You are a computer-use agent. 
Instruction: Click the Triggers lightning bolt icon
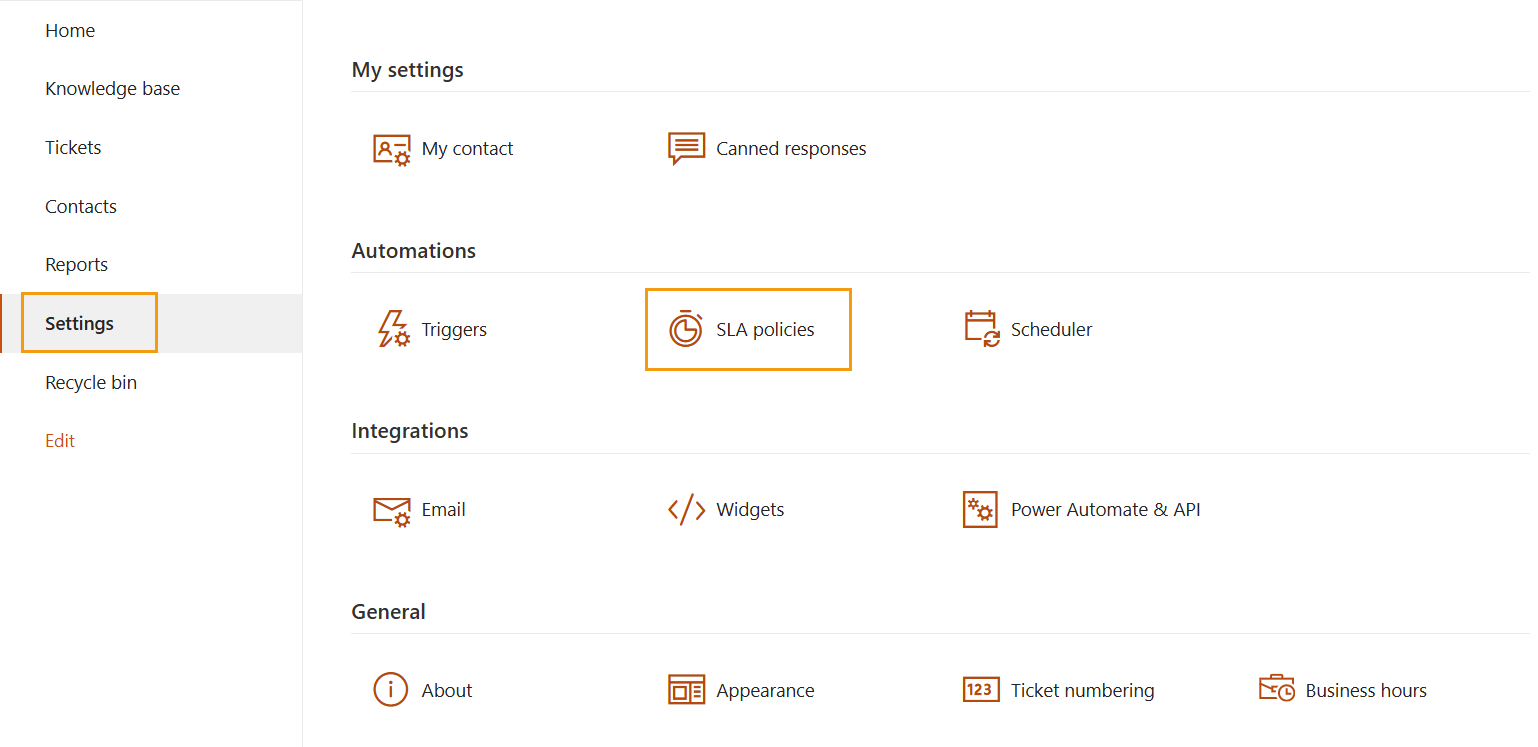coord(392,329)
